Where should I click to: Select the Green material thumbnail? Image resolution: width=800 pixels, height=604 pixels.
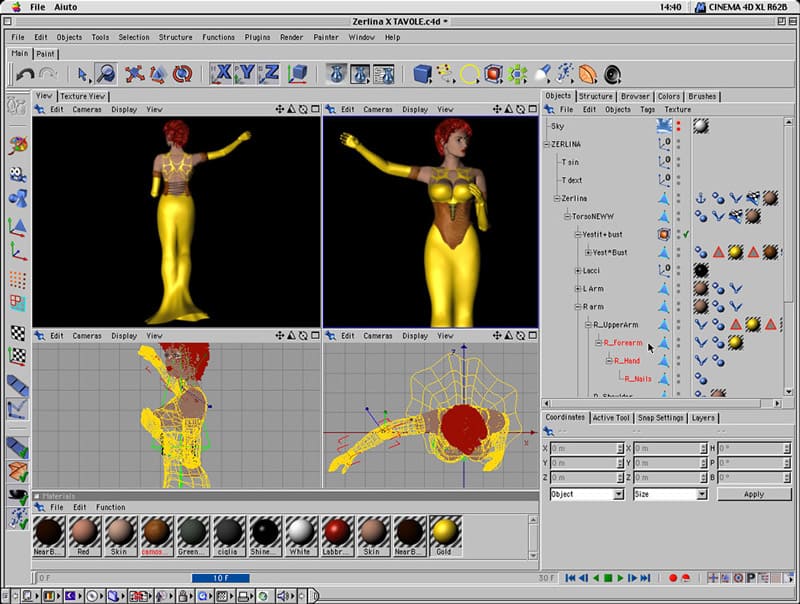tap(192, 536)
